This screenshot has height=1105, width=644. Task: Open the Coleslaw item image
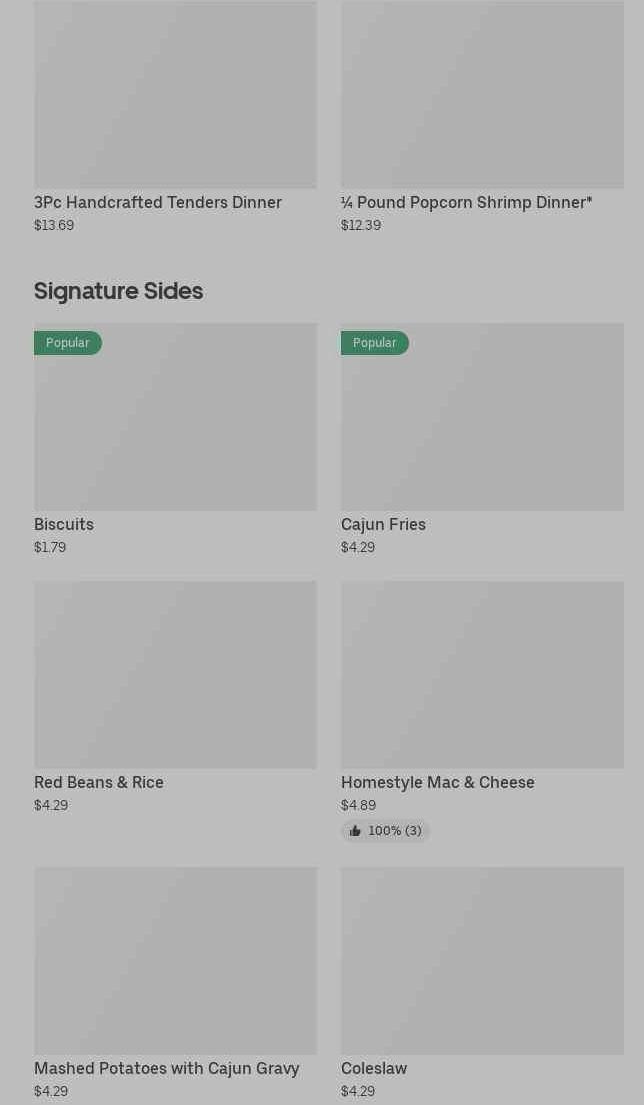point(482,960)
